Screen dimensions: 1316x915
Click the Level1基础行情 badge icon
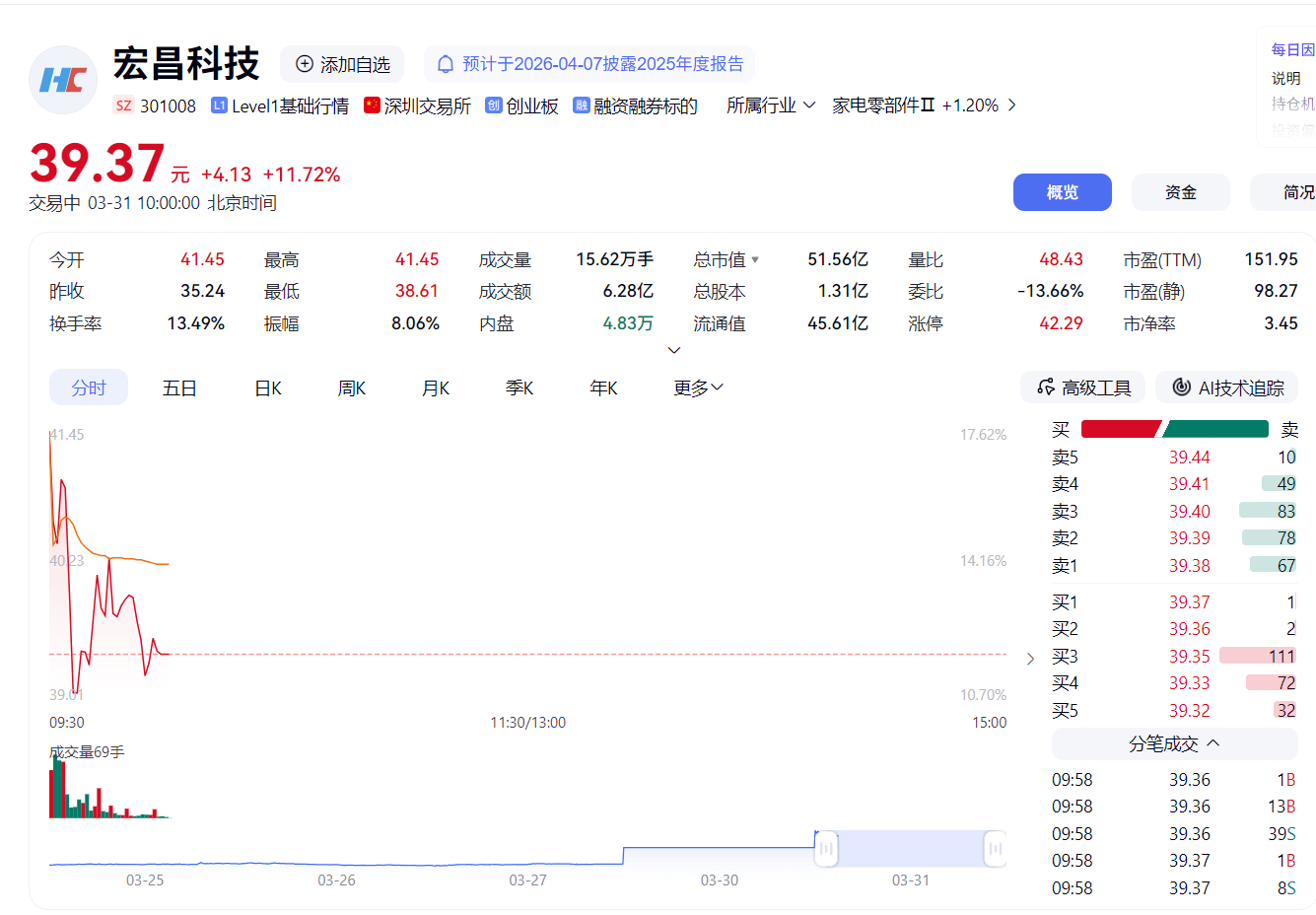pos(219,106)
